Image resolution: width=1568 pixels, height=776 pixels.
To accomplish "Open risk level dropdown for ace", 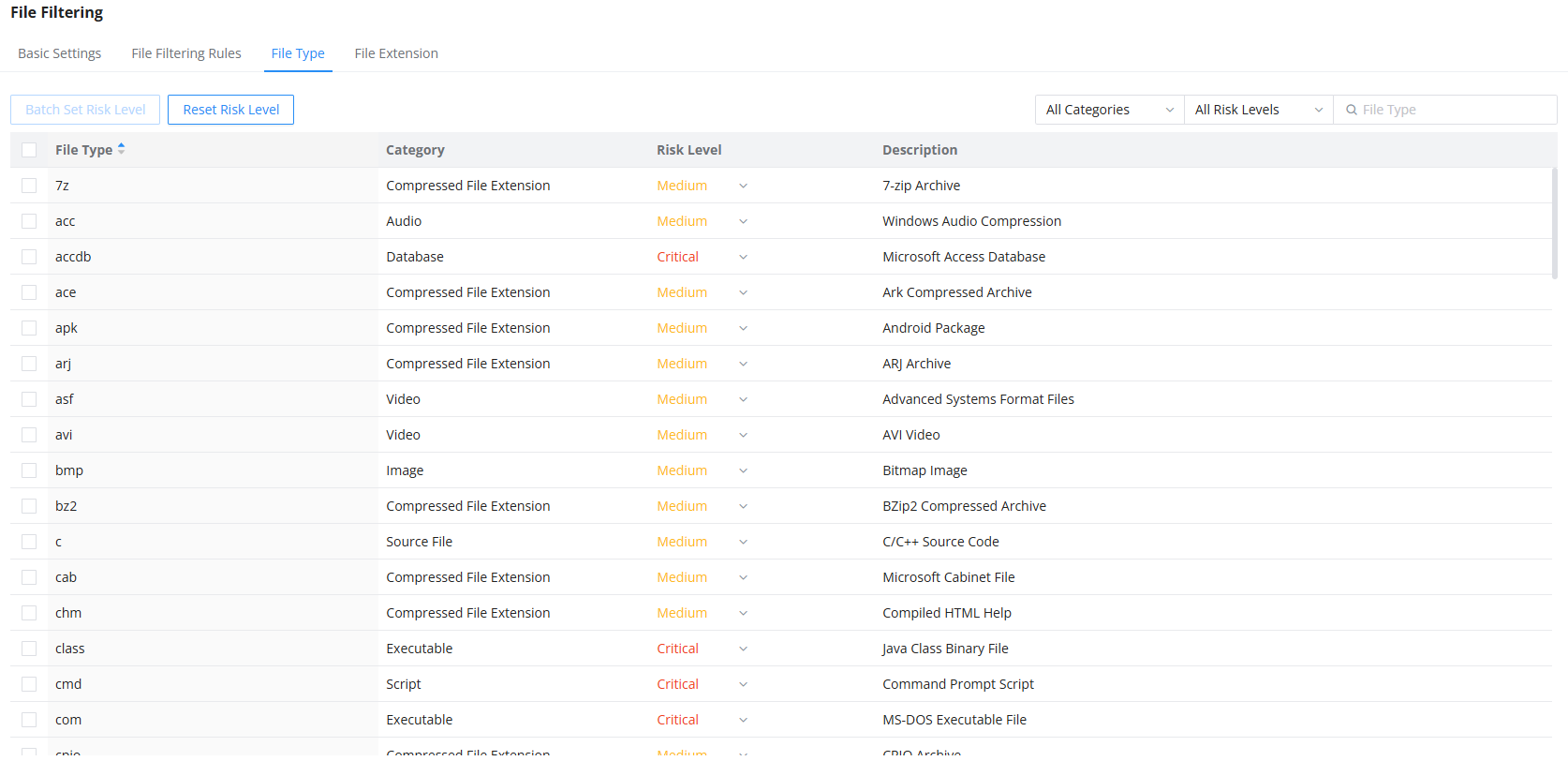I will click(x=703, y=292).
